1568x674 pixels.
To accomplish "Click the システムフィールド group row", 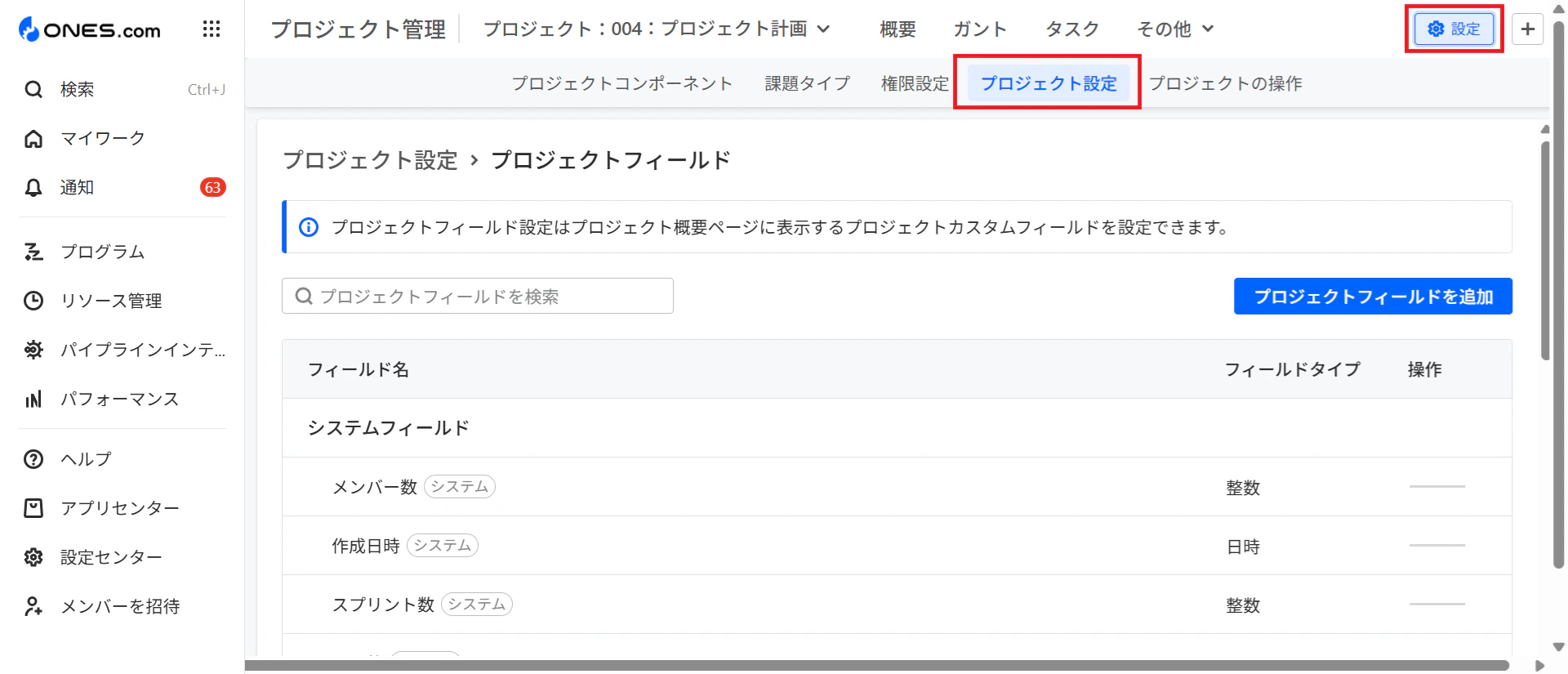I will point(897,428).
